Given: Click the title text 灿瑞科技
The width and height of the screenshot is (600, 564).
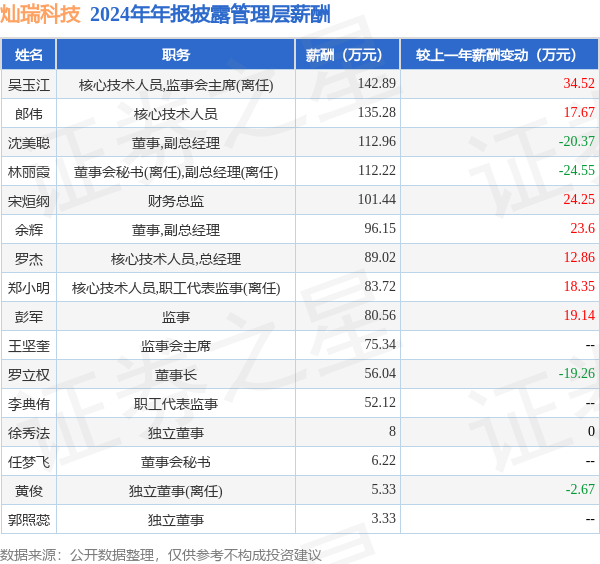Looking at the screenshot, I should pos(41,15).
